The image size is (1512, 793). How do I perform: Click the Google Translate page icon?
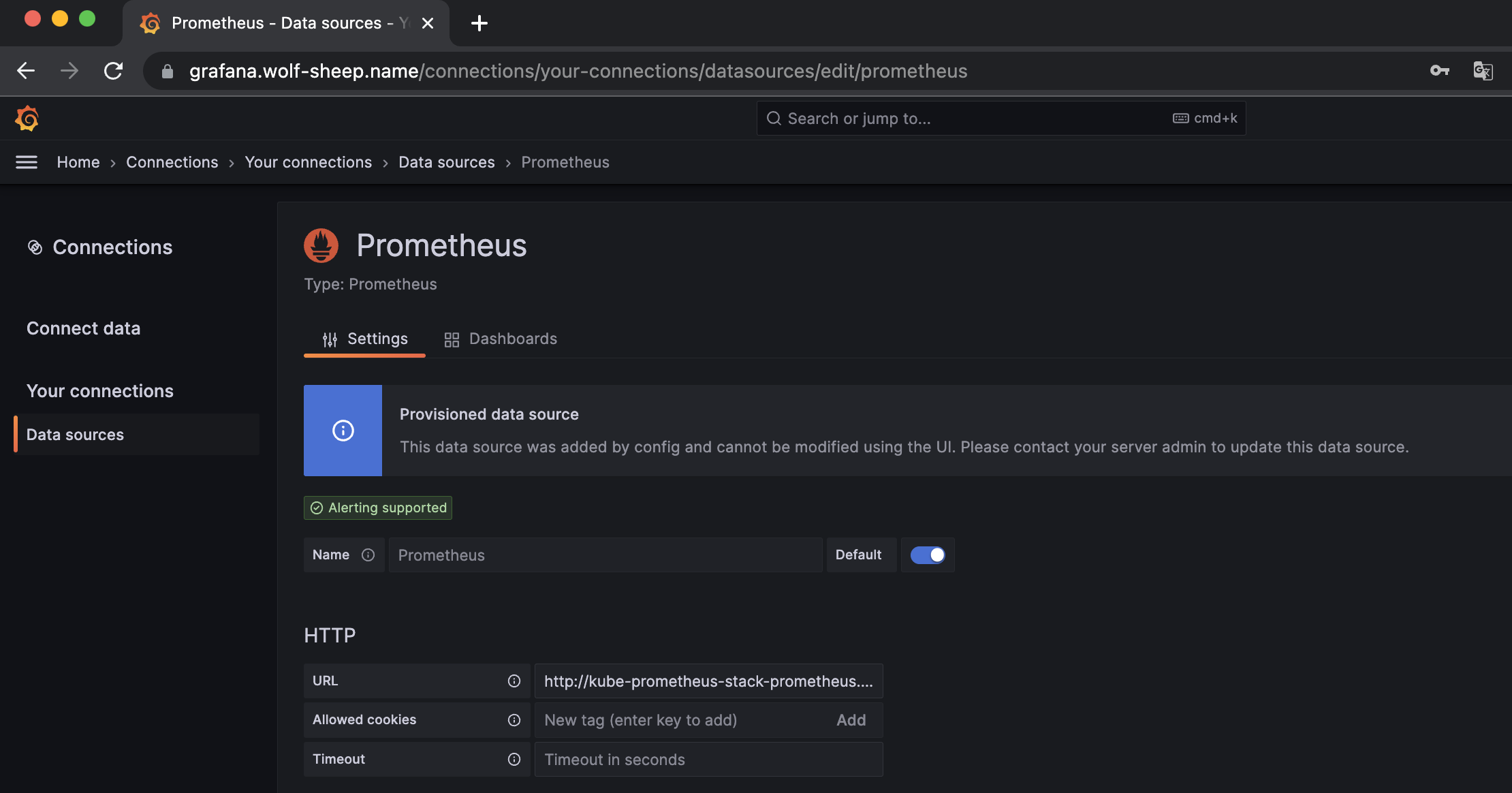click(x=1483, y=71)
